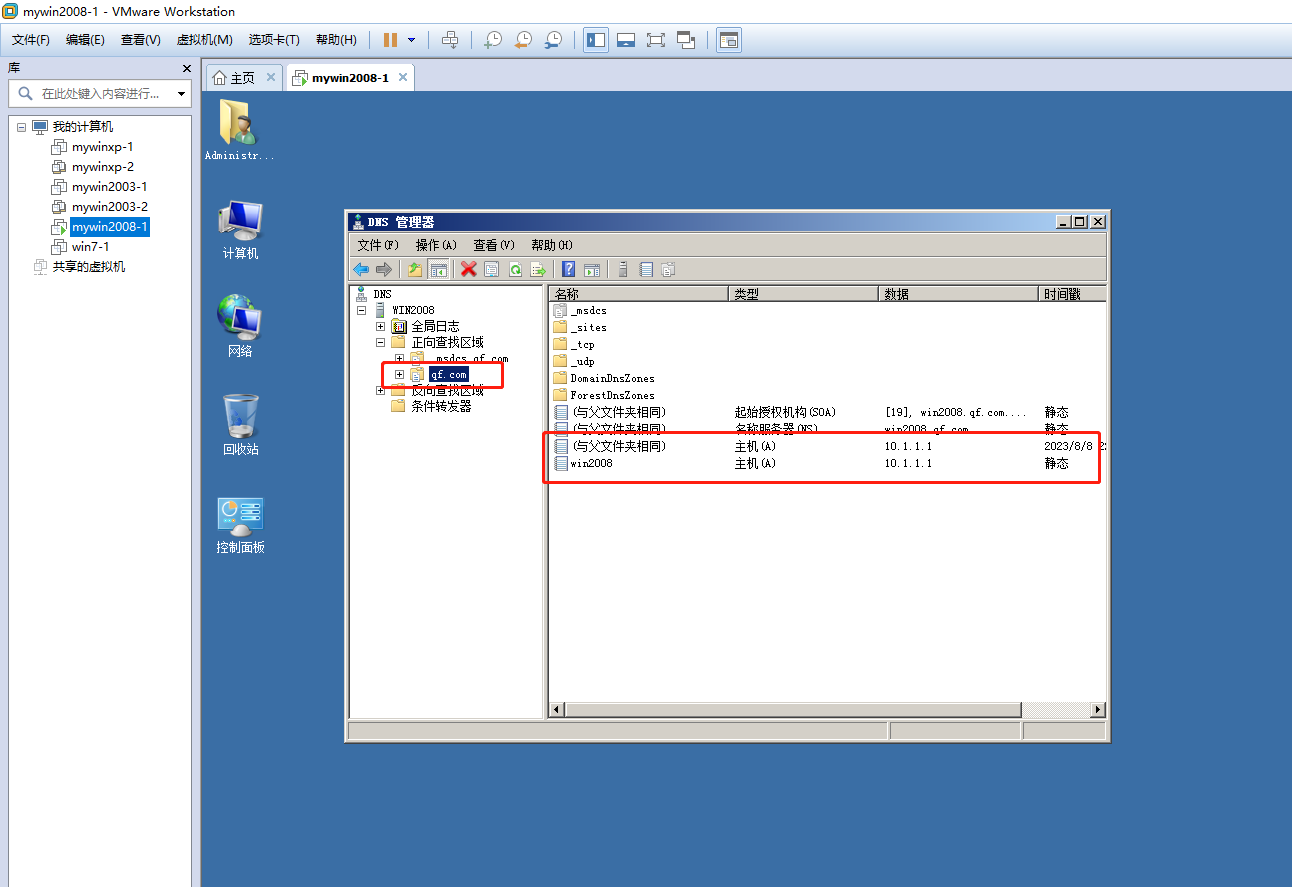Viewport: 1292px width, 887px height.
Task: Open Properties from the DNS toolbar
Action: coord(491,269)
